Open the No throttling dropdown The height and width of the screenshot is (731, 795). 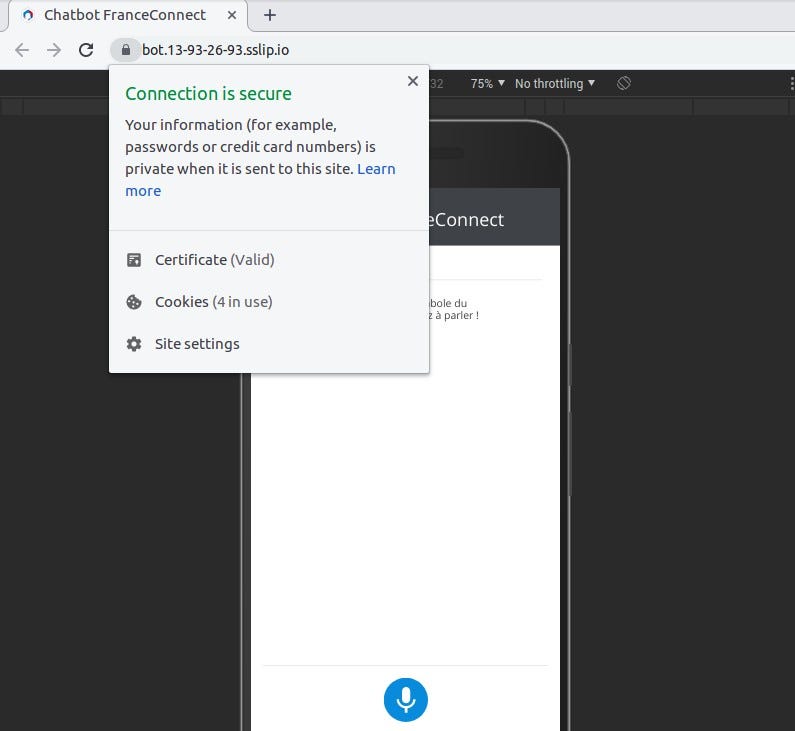click(x=555, y=83)
